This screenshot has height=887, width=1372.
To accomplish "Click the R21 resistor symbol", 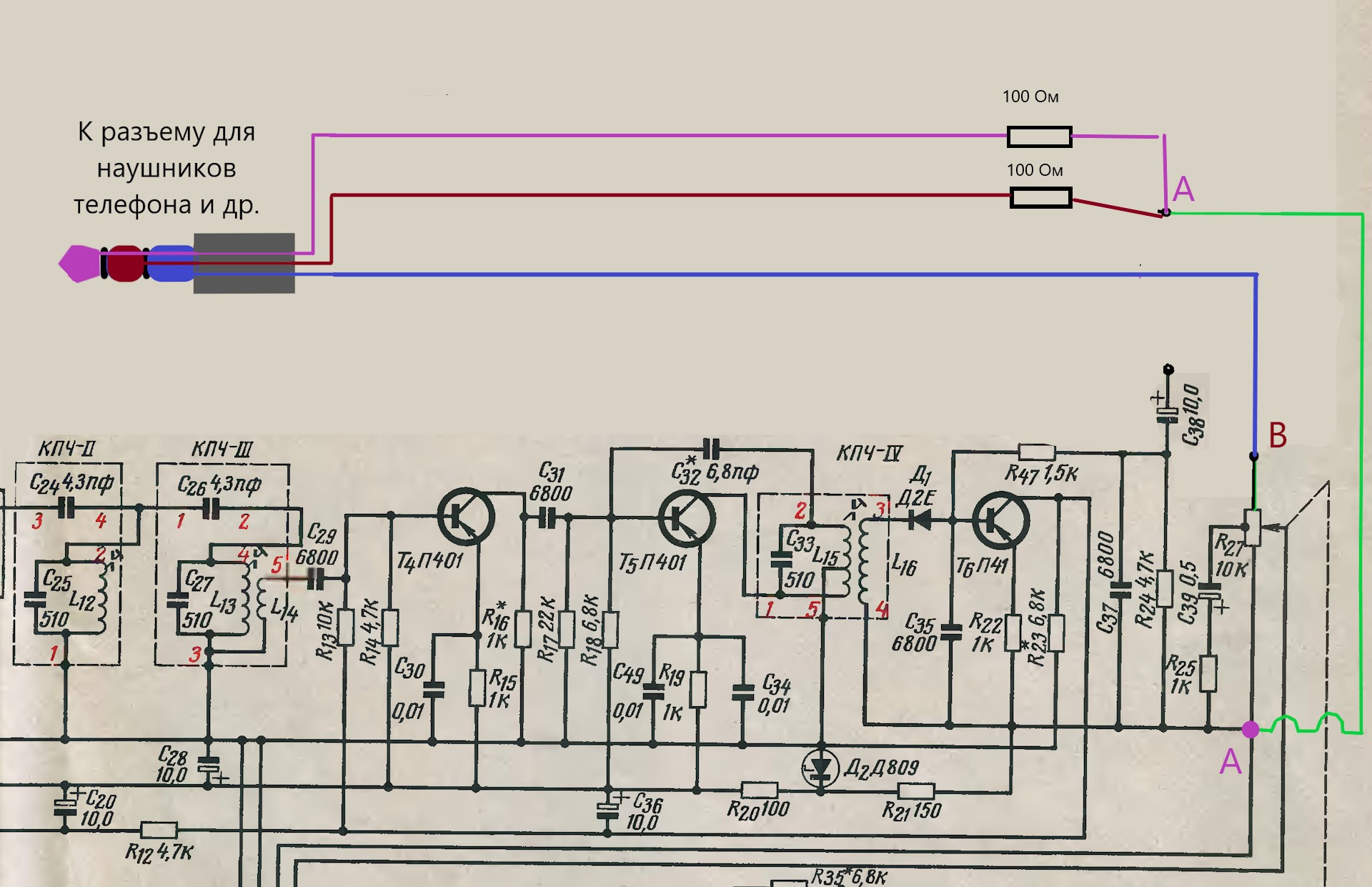I will click(915, 791).
